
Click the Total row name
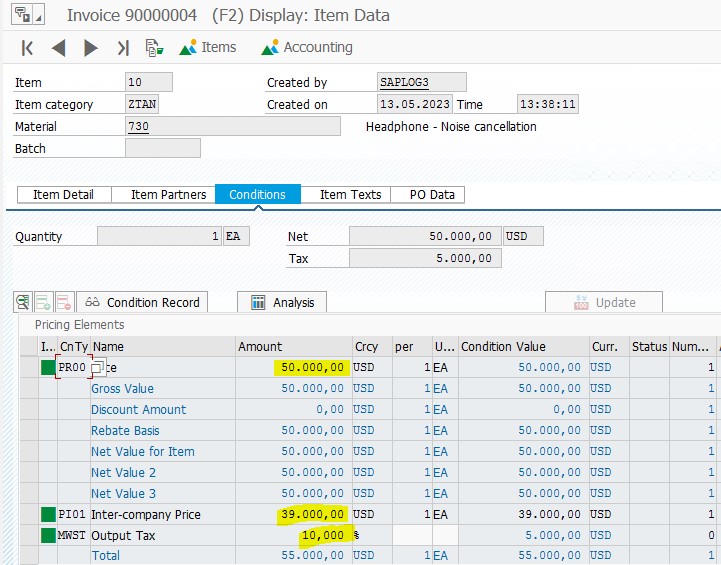pos(105,556)
